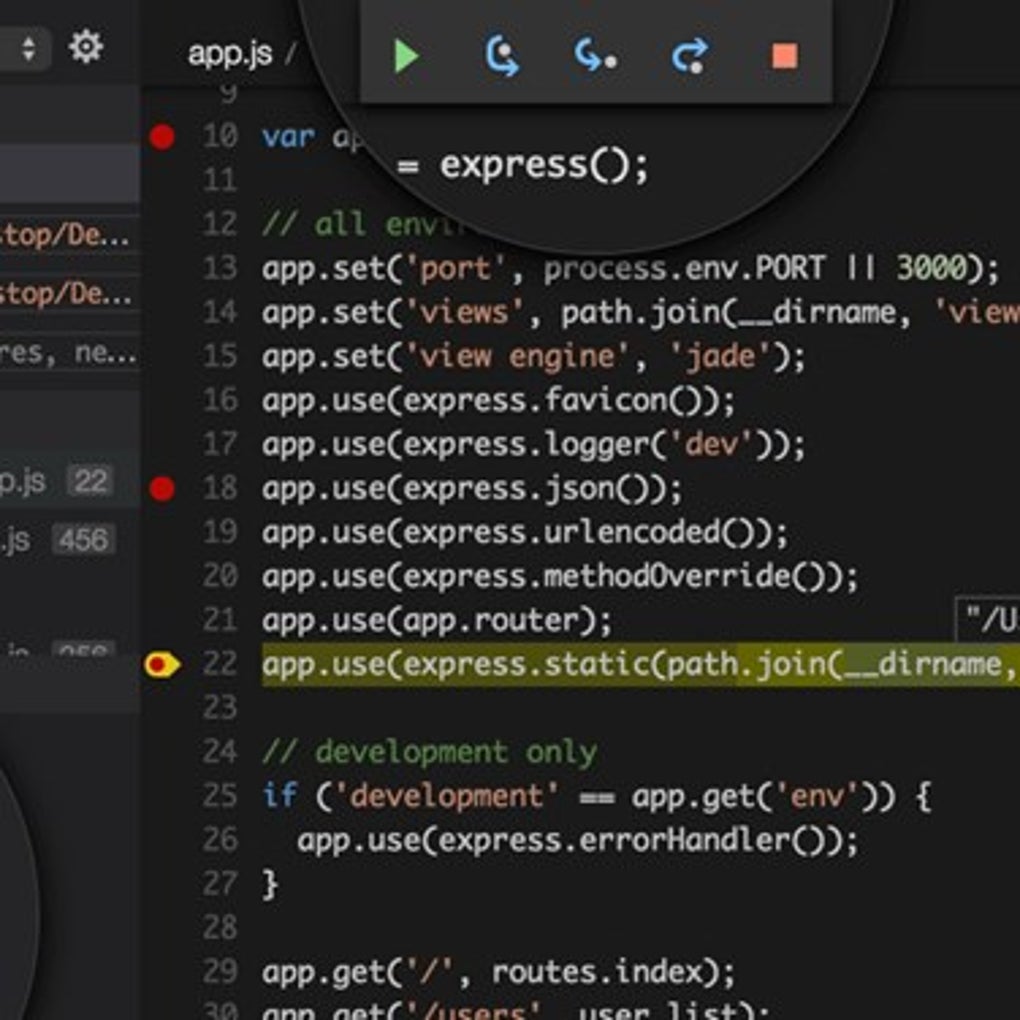Open the launch configuration dropdown arrows
Screen dimensions: 1020x1020
point(28,48)
